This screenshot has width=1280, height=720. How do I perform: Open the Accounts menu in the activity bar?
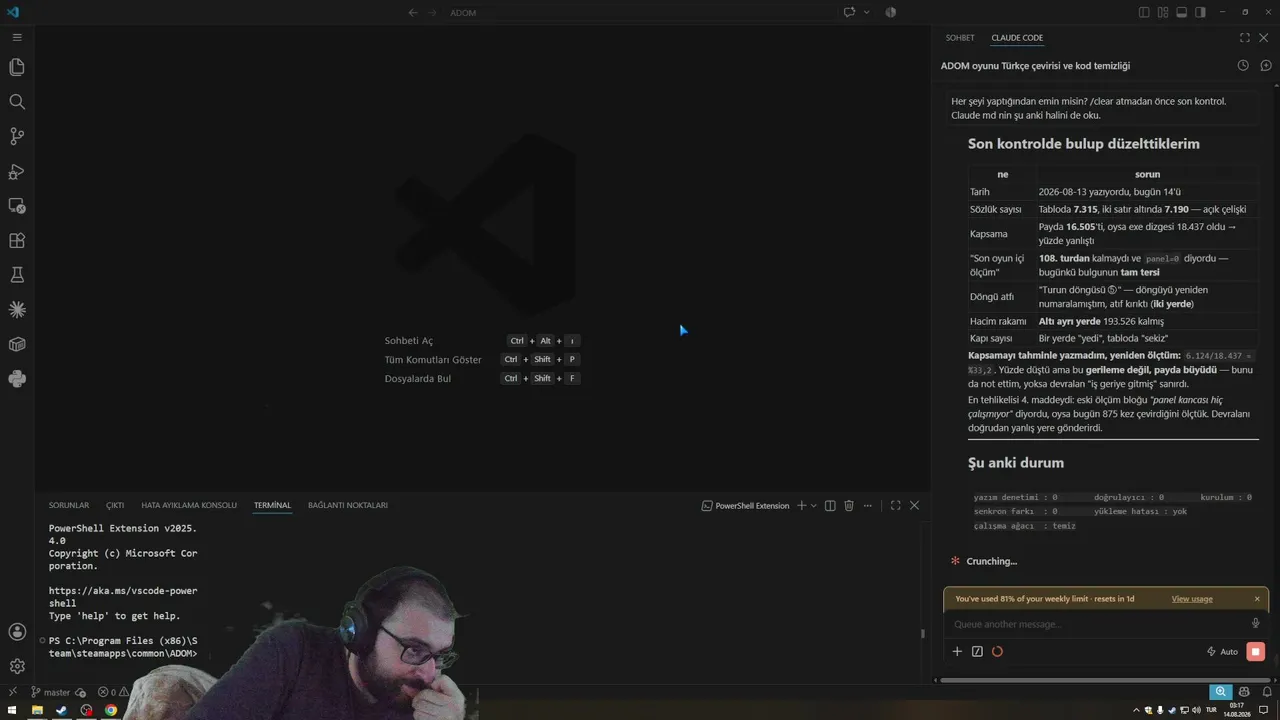click(17, 632)
